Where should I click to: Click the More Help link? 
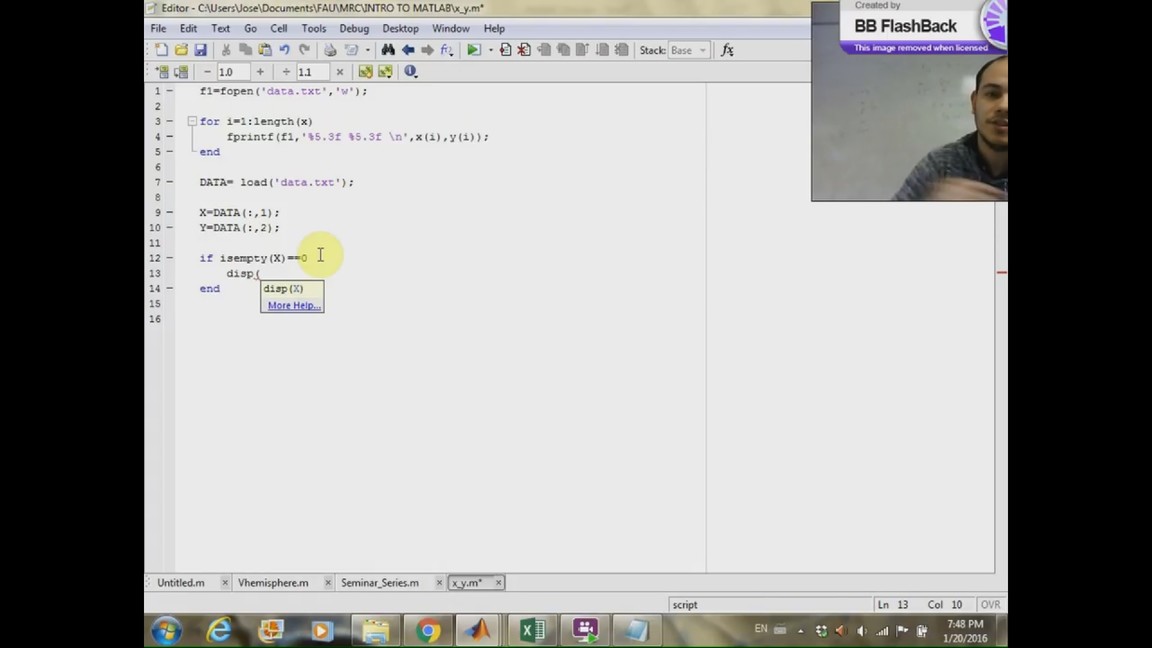pyautogui.click(x=294, y=306)
